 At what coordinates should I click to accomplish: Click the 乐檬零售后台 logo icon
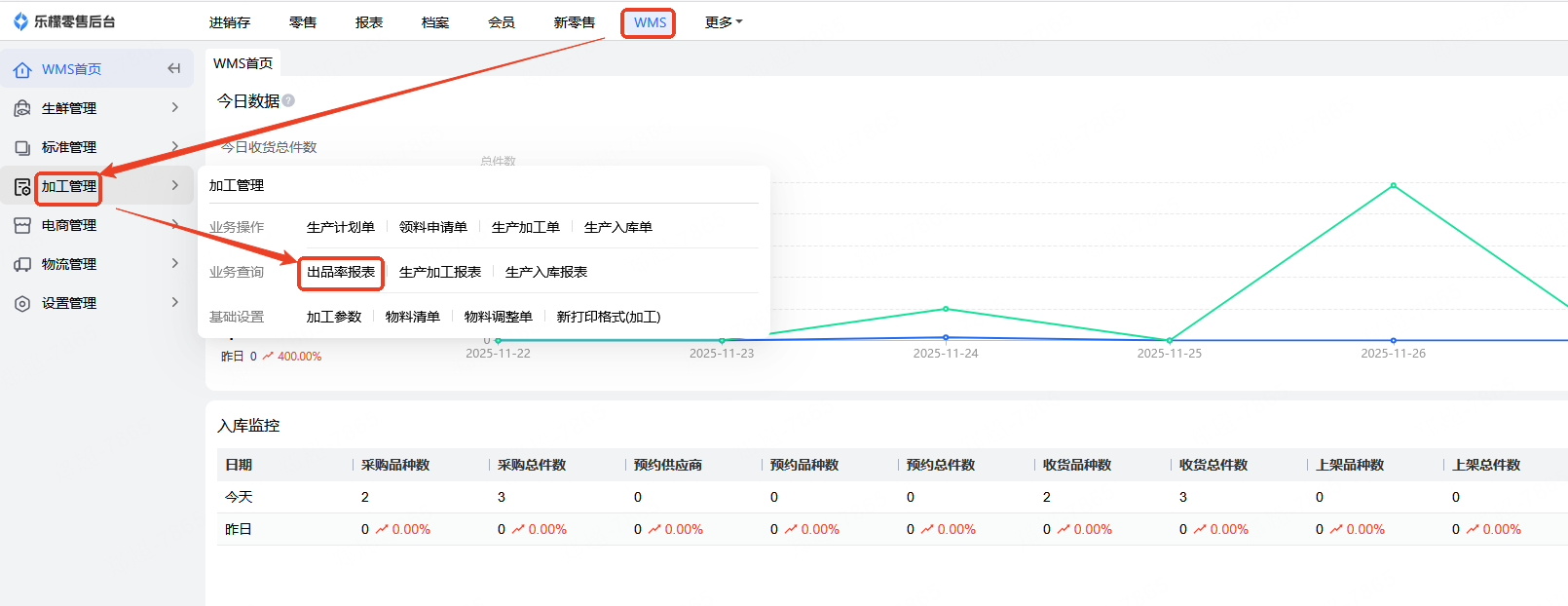20,21
